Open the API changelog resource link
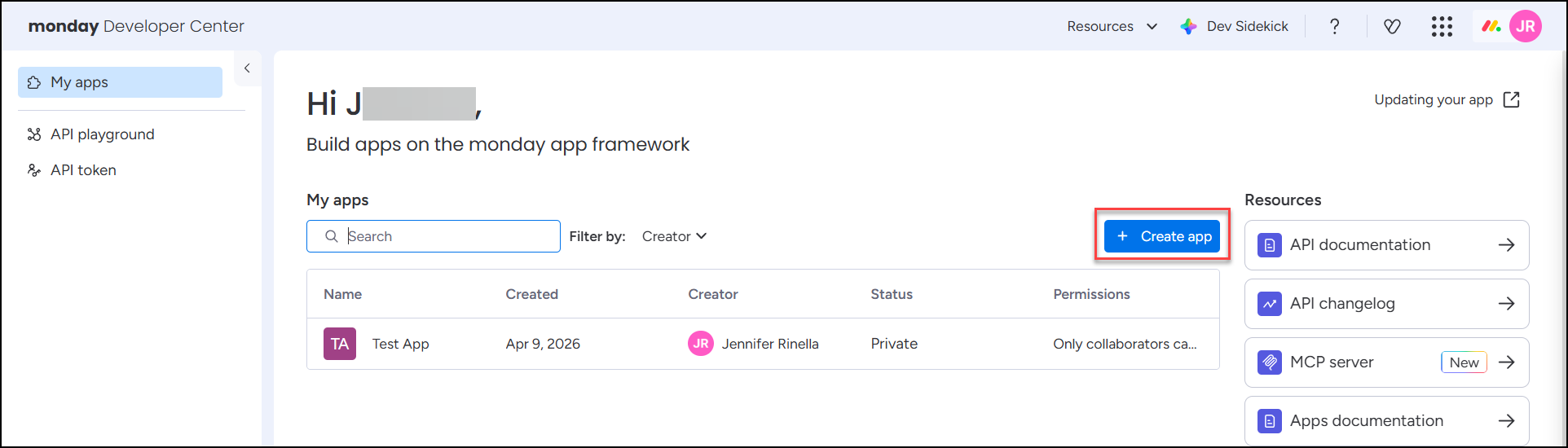The image size is (1568, 448). pos(1387,304)
